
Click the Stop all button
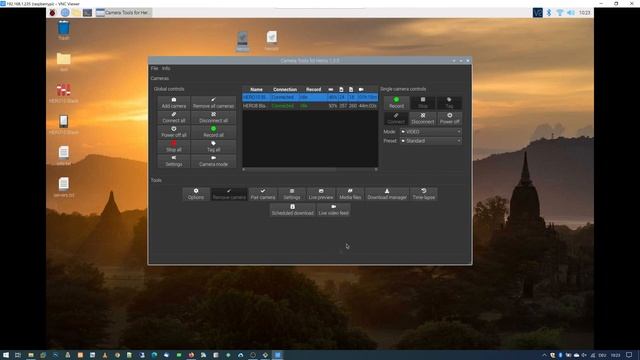click(174, 147)
